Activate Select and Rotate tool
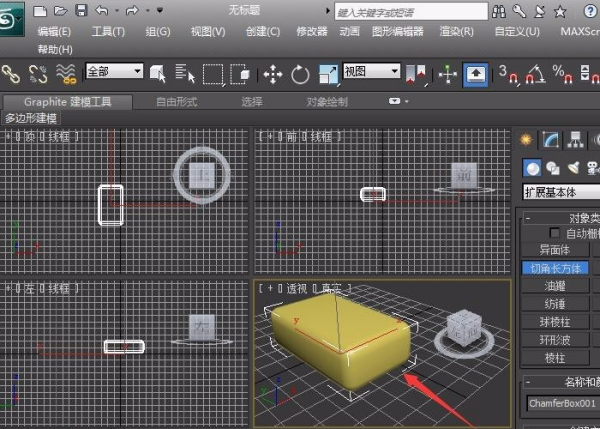Image resolution: width=600 pixels, height=429 pixels. 300,74
